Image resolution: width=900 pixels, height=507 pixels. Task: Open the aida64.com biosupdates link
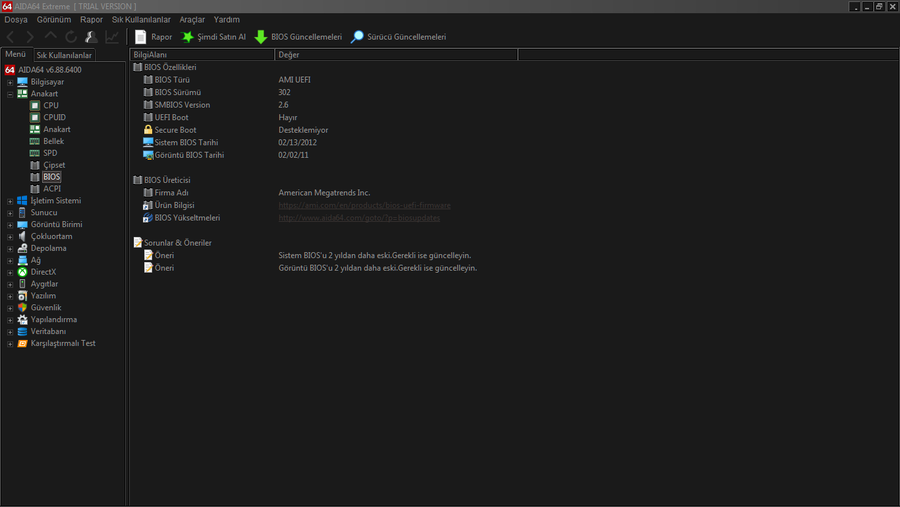(x=359, y=218)
